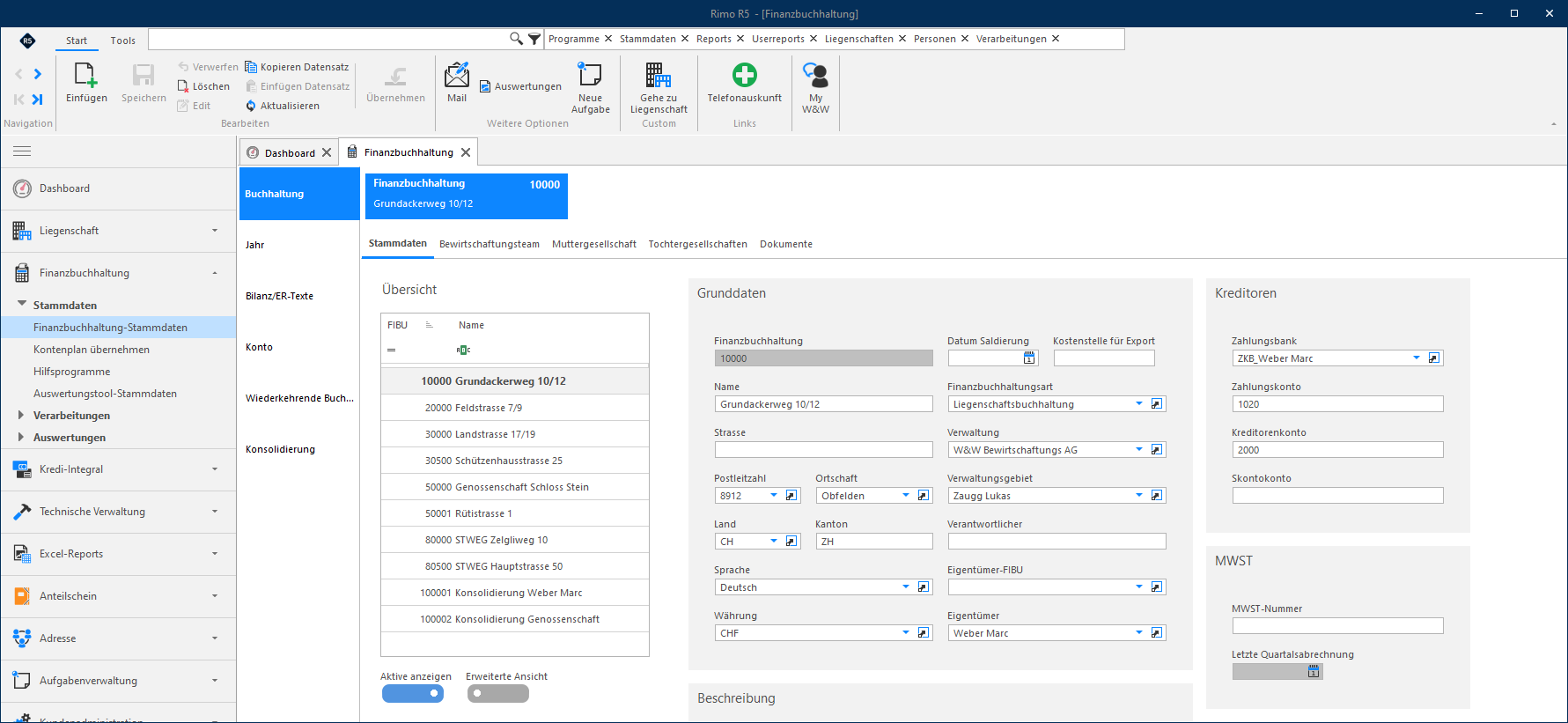This screenshot has width=1568, height=723.
Task: Launch Telefonauskunft green plus icon
Action: pyautogui.click(x=745, y=76)
